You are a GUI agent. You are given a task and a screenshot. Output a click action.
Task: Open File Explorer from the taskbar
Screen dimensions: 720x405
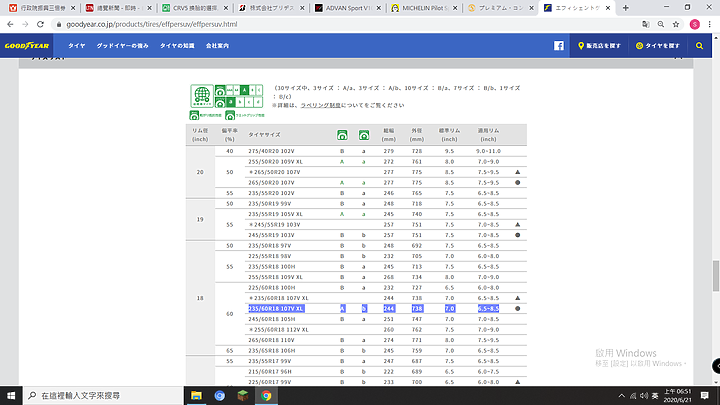pyautogui.click(x=197, y=395)
